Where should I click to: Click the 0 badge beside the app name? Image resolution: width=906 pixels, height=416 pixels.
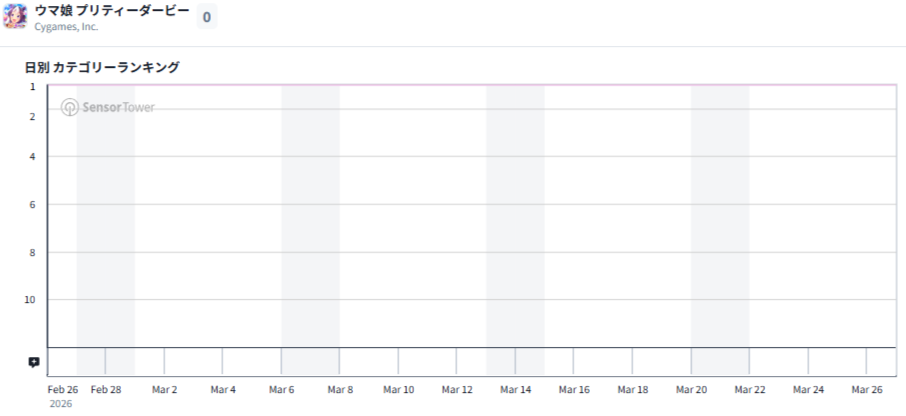tap(207, 17)
